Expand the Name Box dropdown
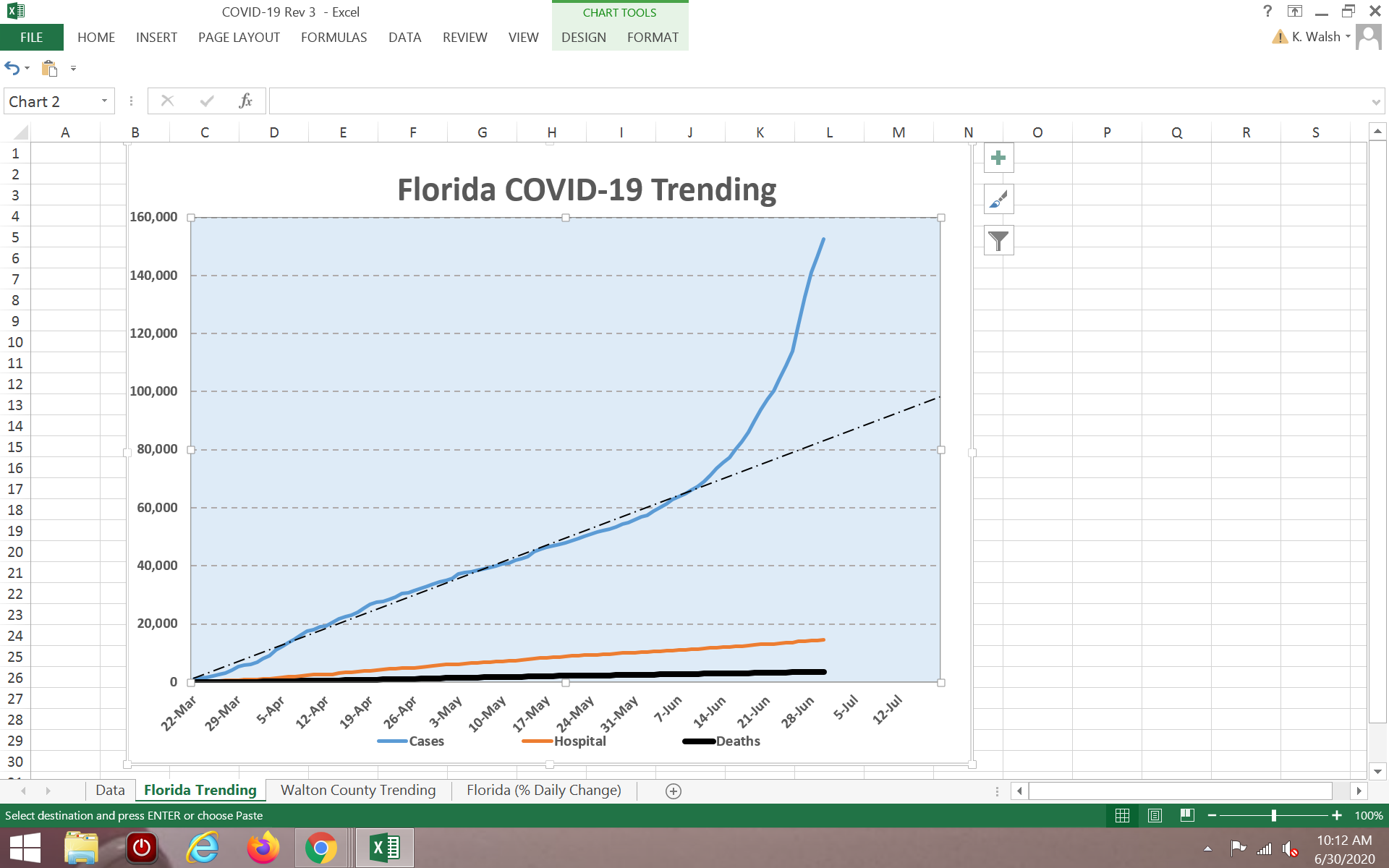The height and width of the screenshot is (868, 1389). (105, 101)
